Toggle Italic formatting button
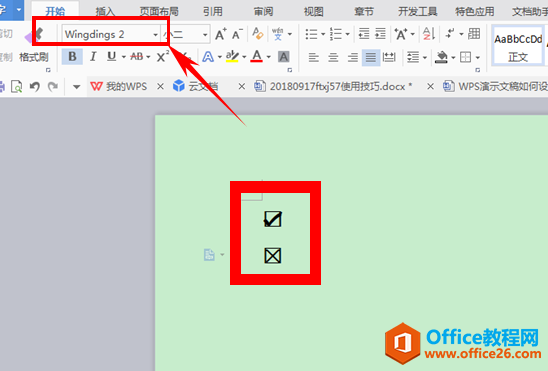Image resolution: width=548 pixels, height=371 pixels. pyautogui.click(x=93, y=57)
